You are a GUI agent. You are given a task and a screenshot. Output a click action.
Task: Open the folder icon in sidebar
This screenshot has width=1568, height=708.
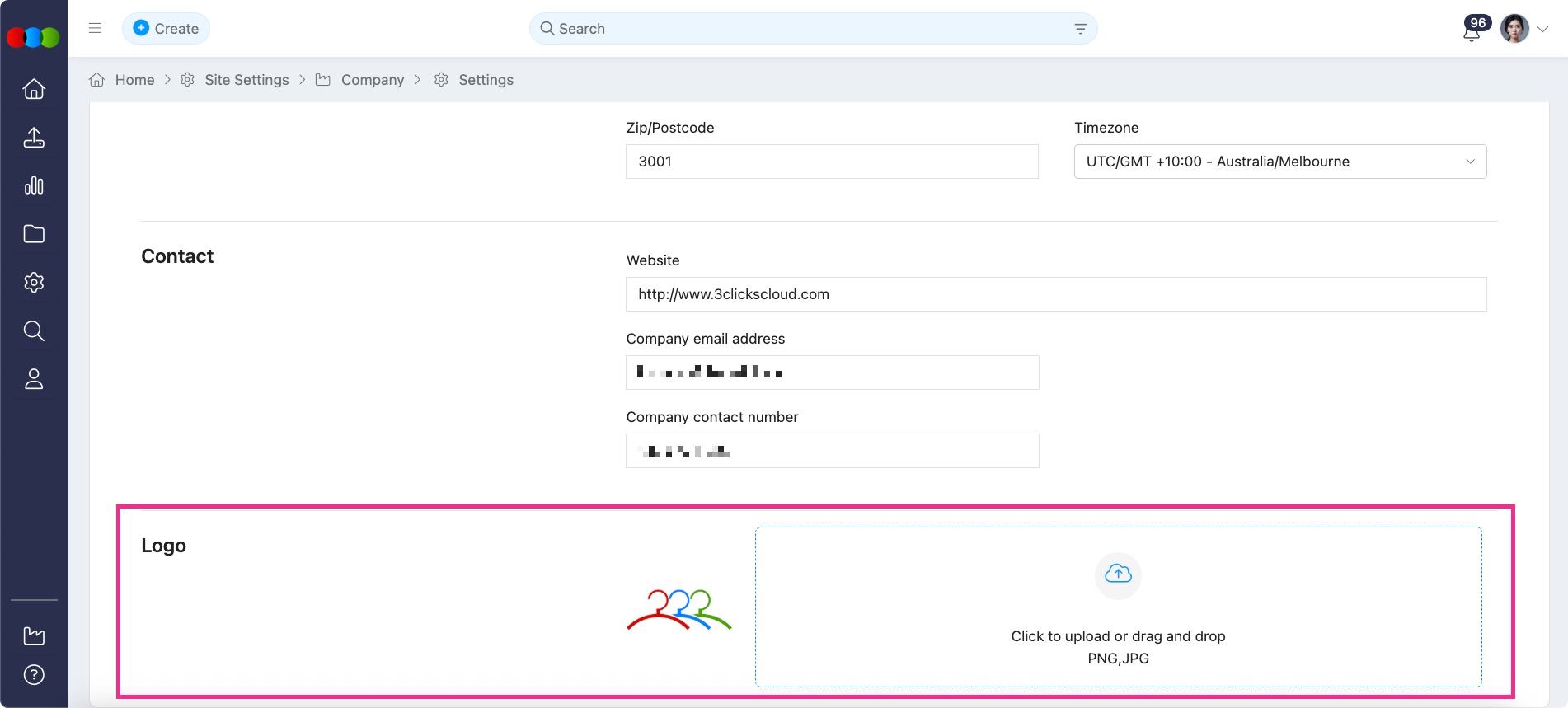34,234
